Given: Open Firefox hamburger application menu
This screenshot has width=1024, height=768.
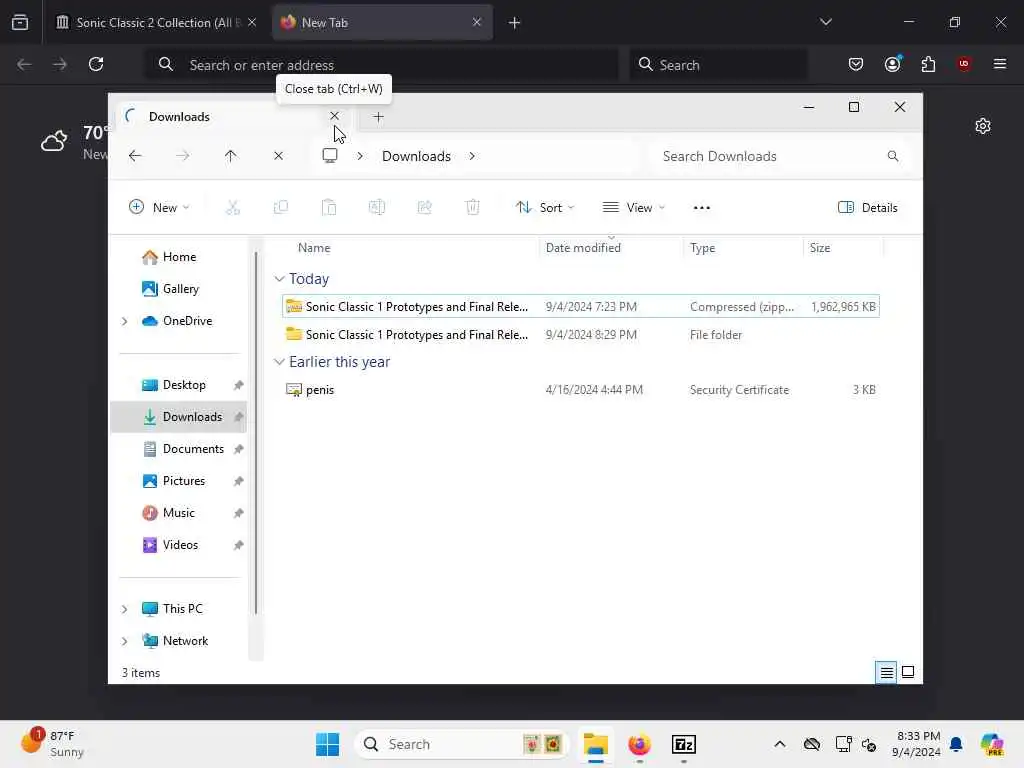Looking at the screenshot, I should point(1000,64).
